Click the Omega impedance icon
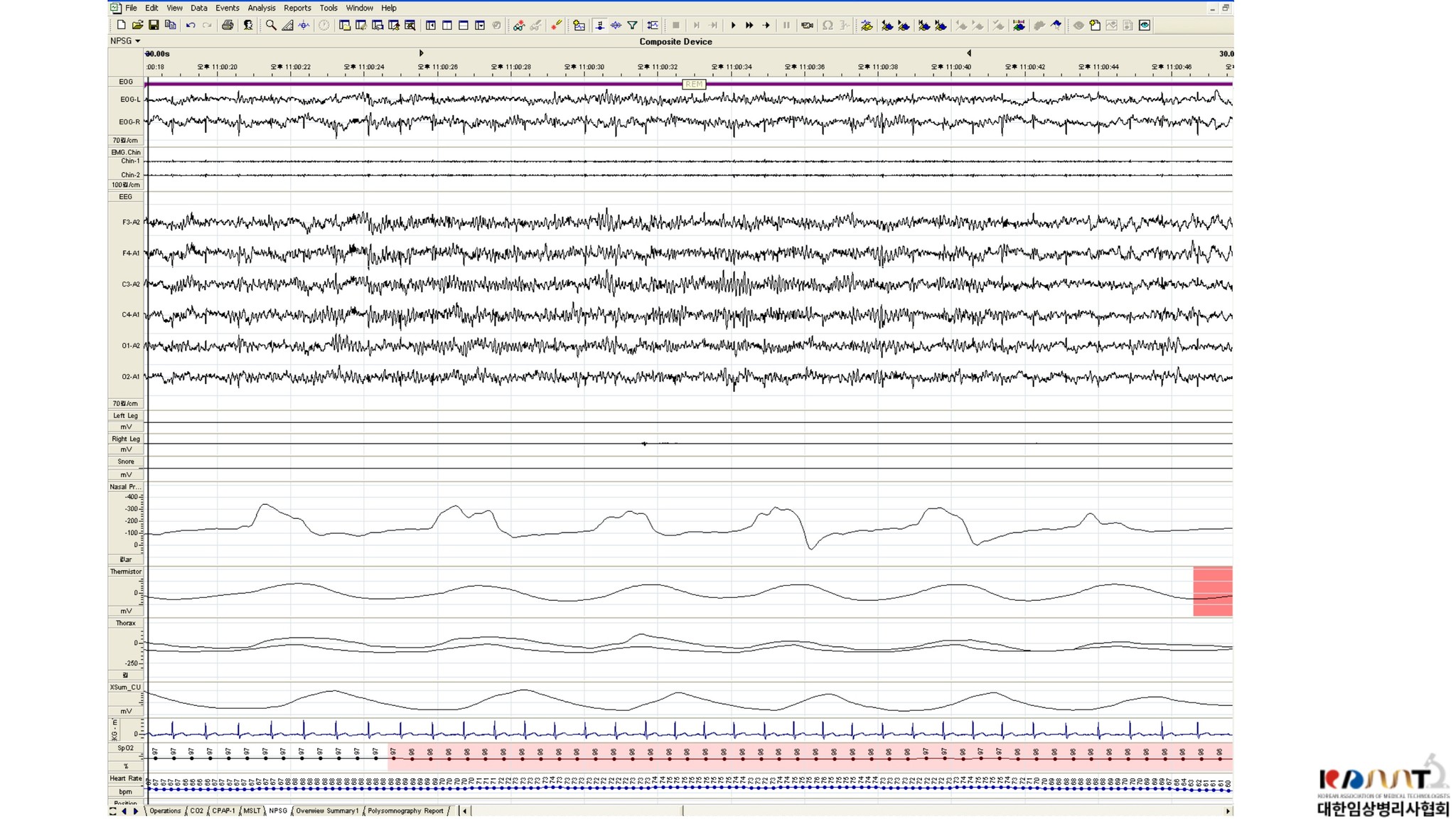The height and width of the screenshot is (819, 1456). (828, 26)
